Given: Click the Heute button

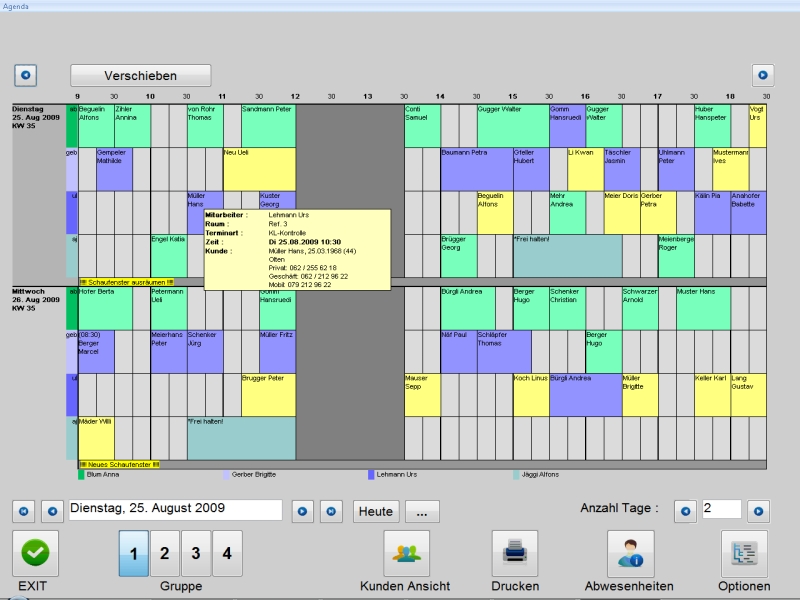Looking at the screenshot, I should pos(376,511).
